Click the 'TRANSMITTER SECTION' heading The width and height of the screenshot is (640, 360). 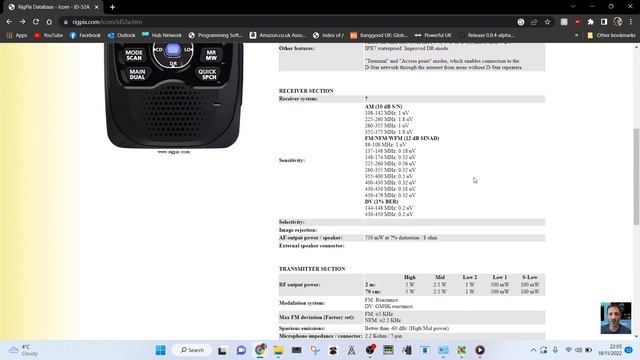[312, 269]
